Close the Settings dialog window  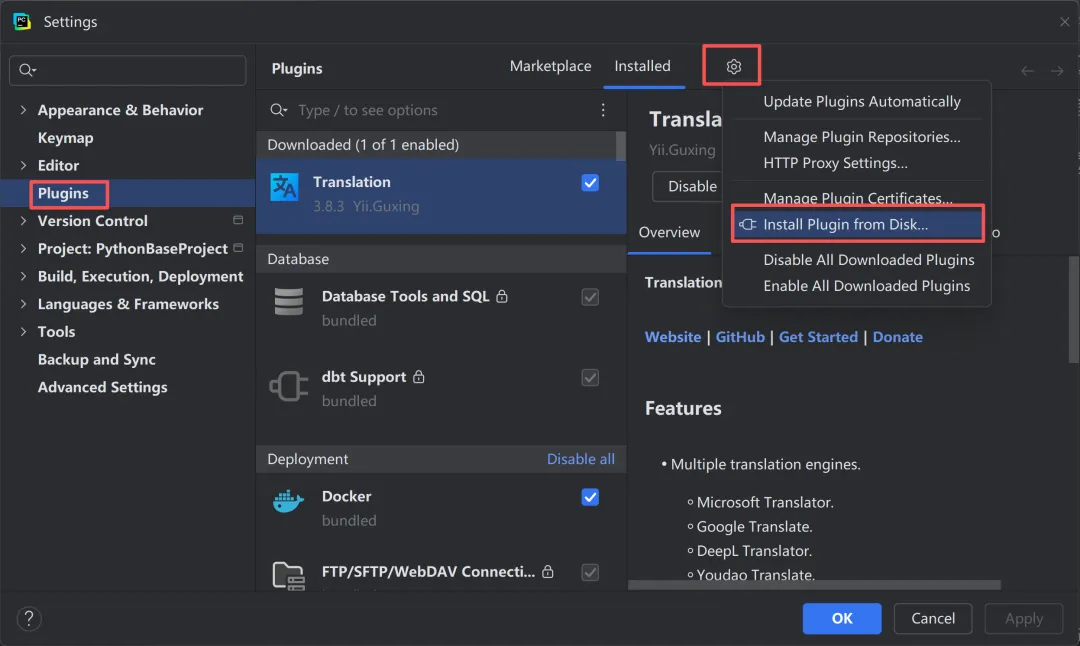[1064, 22]
